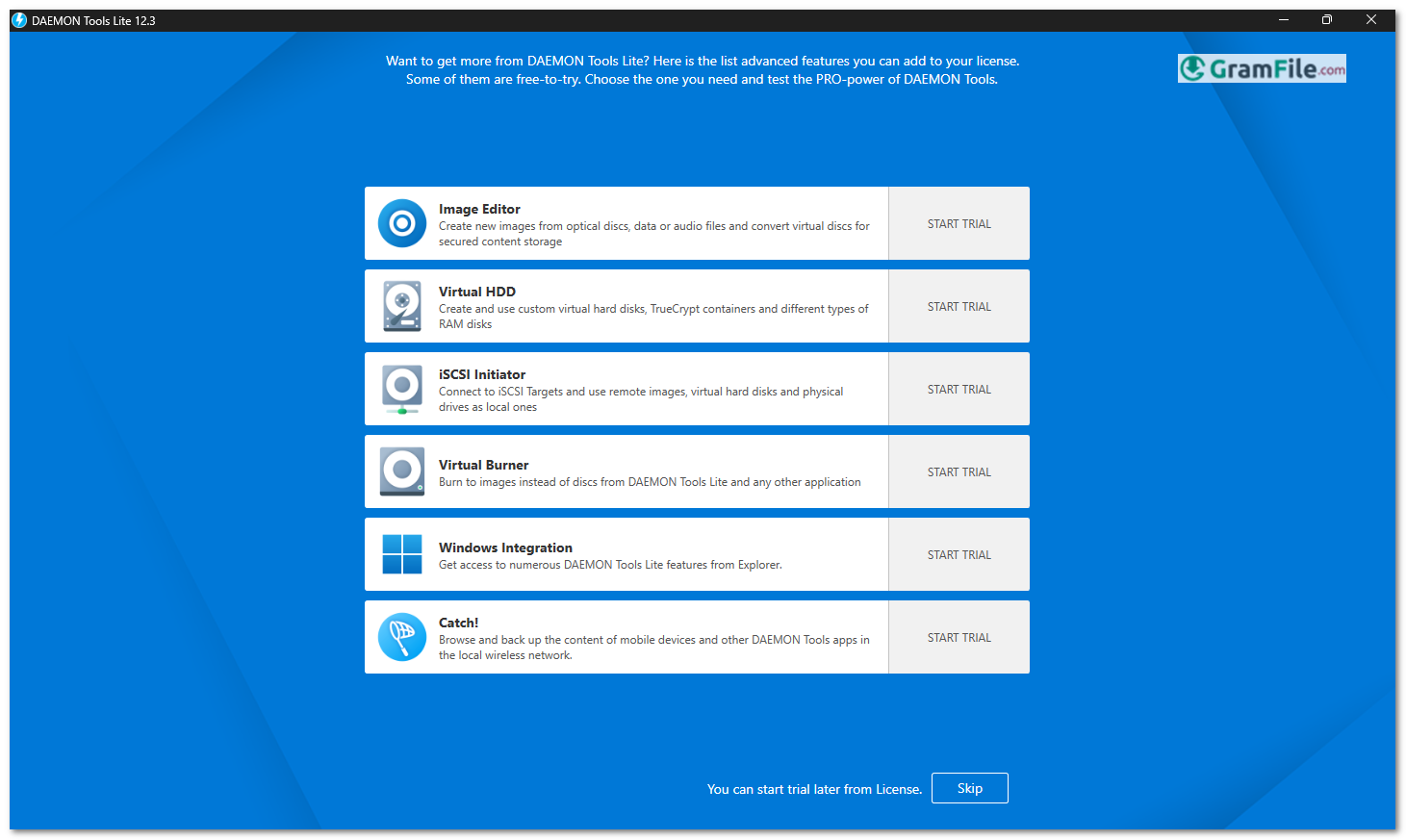Start trial for Virtual Burner
The image size is (1406, 840).
pos(959,472)
